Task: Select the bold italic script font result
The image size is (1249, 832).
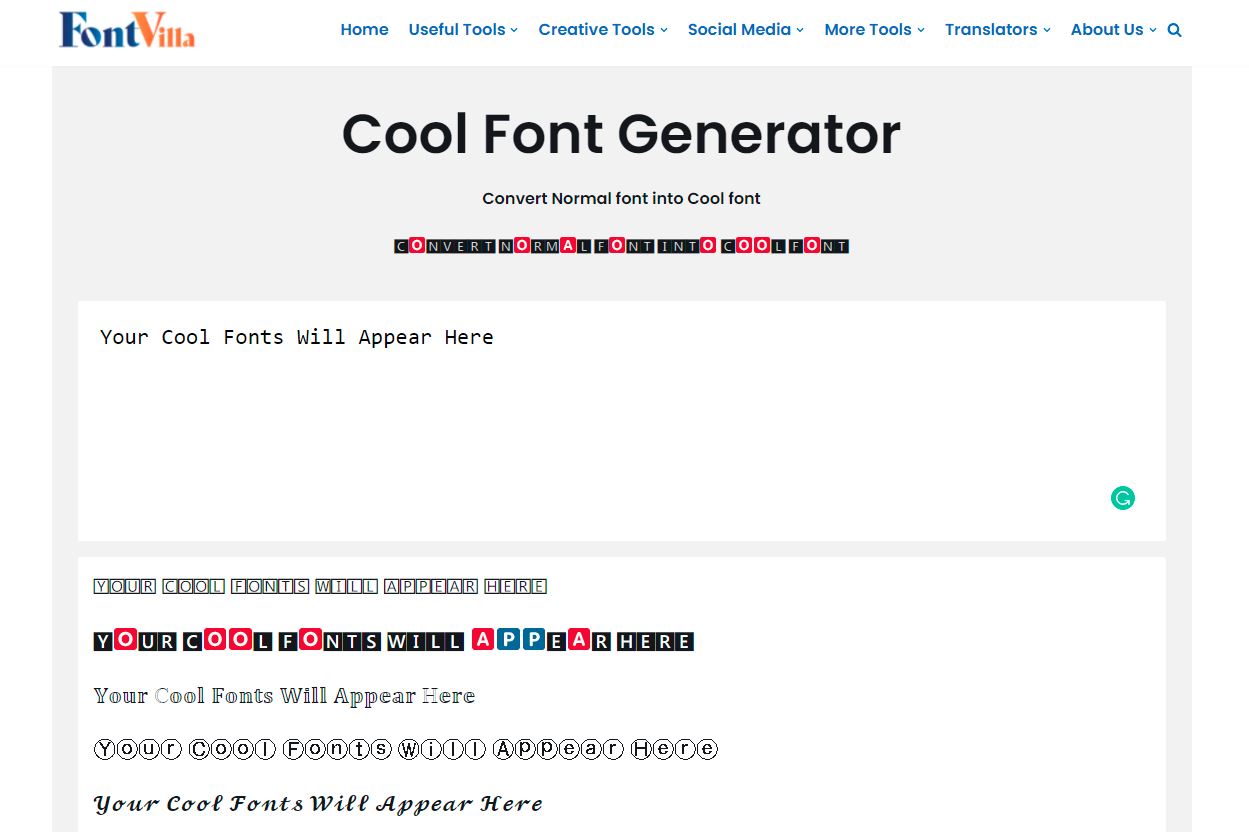Action: click(x=318, y=804)
